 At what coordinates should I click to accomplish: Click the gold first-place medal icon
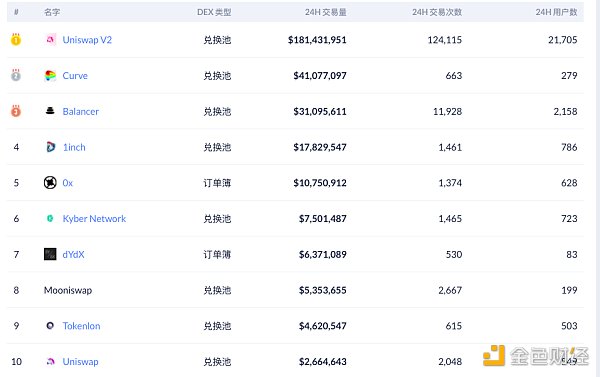point(16,39)
